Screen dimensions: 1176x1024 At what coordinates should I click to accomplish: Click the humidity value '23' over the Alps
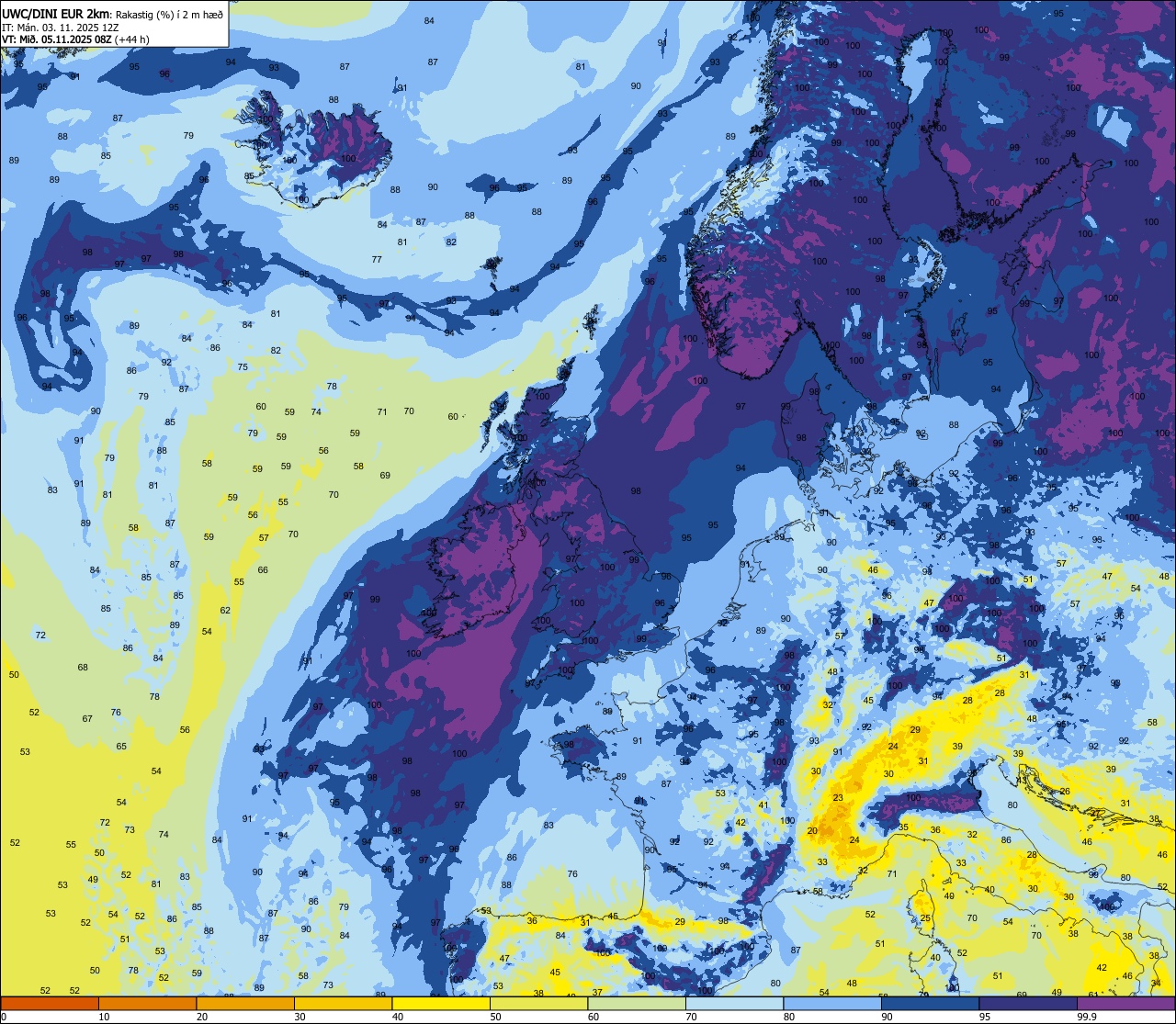838,798
